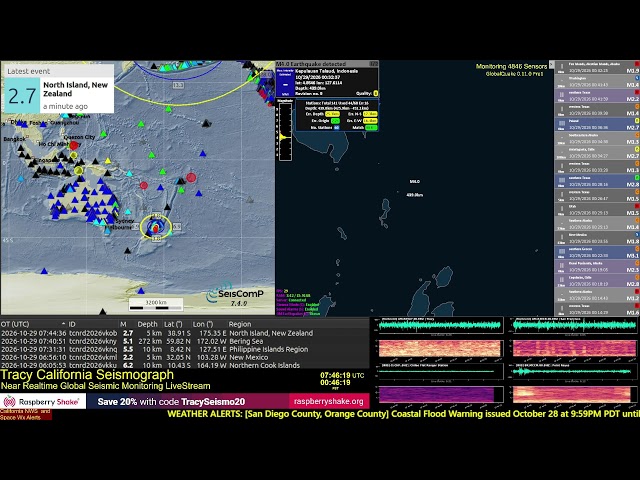The width and height of the screenshot is (640, 480).
Task: Click the green Err. Origin badge
Action: [335, 121]
